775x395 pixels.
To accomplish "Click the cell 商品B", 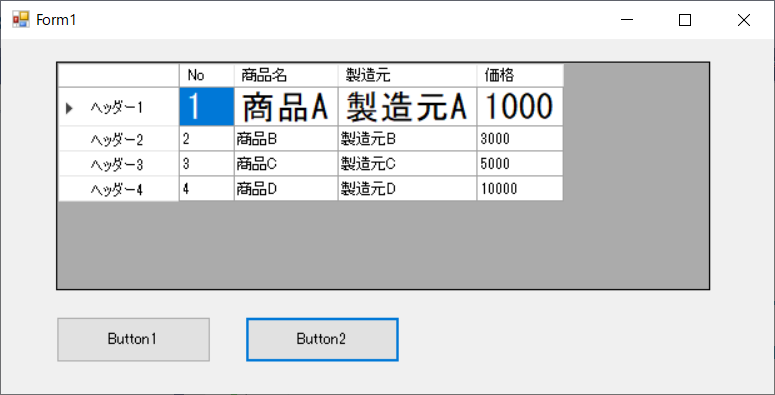I will 286,139.
